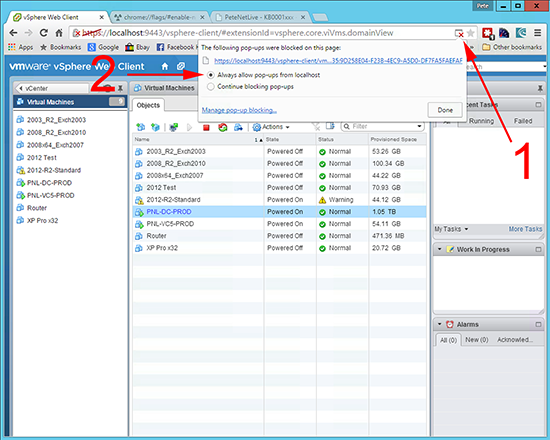Open the Google bookmark
550x440 pixels.
click(x=103, y=47)
